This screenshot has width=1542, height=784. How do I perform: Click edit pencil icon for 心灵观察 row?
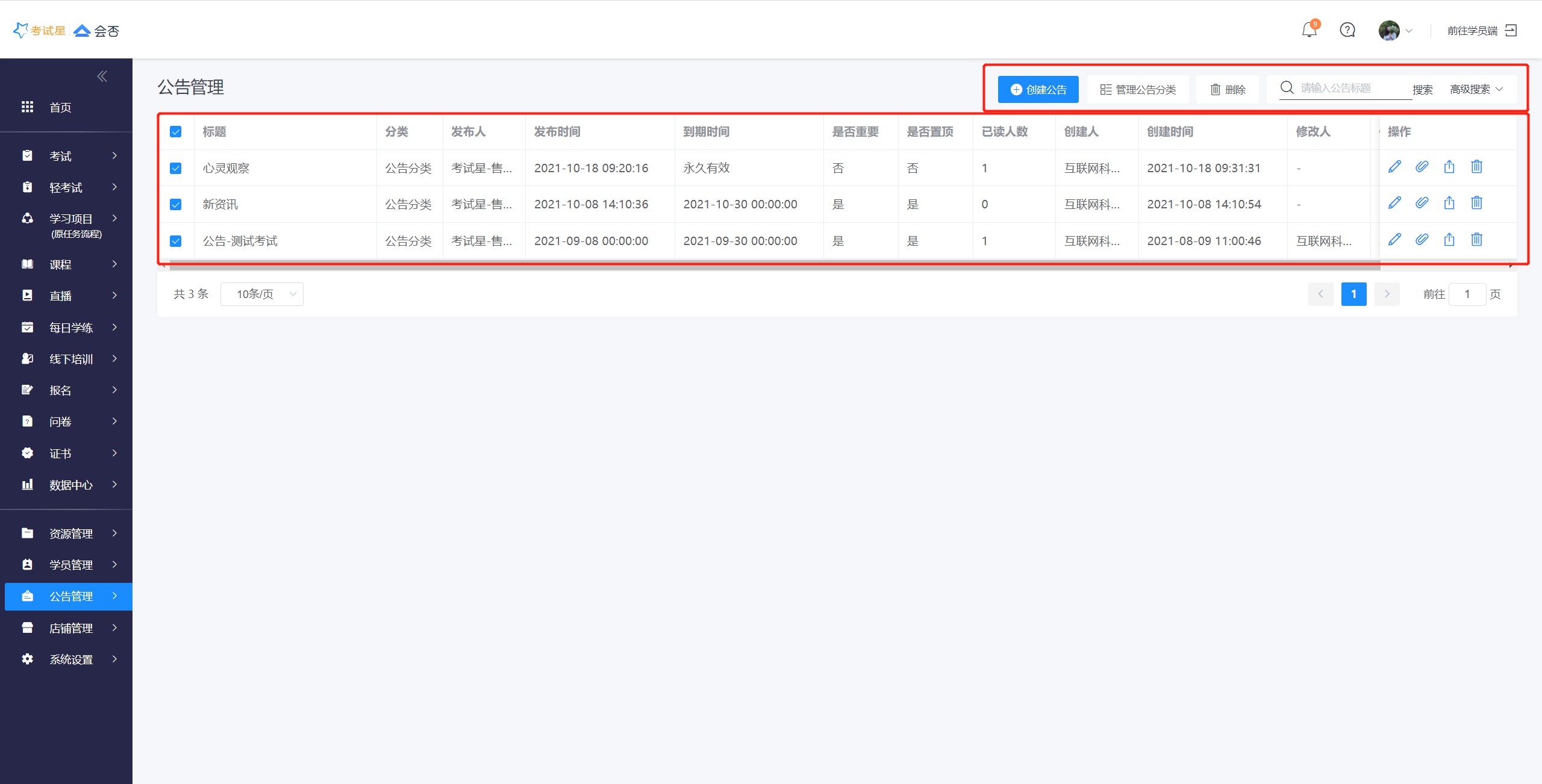click(1394, 167)
